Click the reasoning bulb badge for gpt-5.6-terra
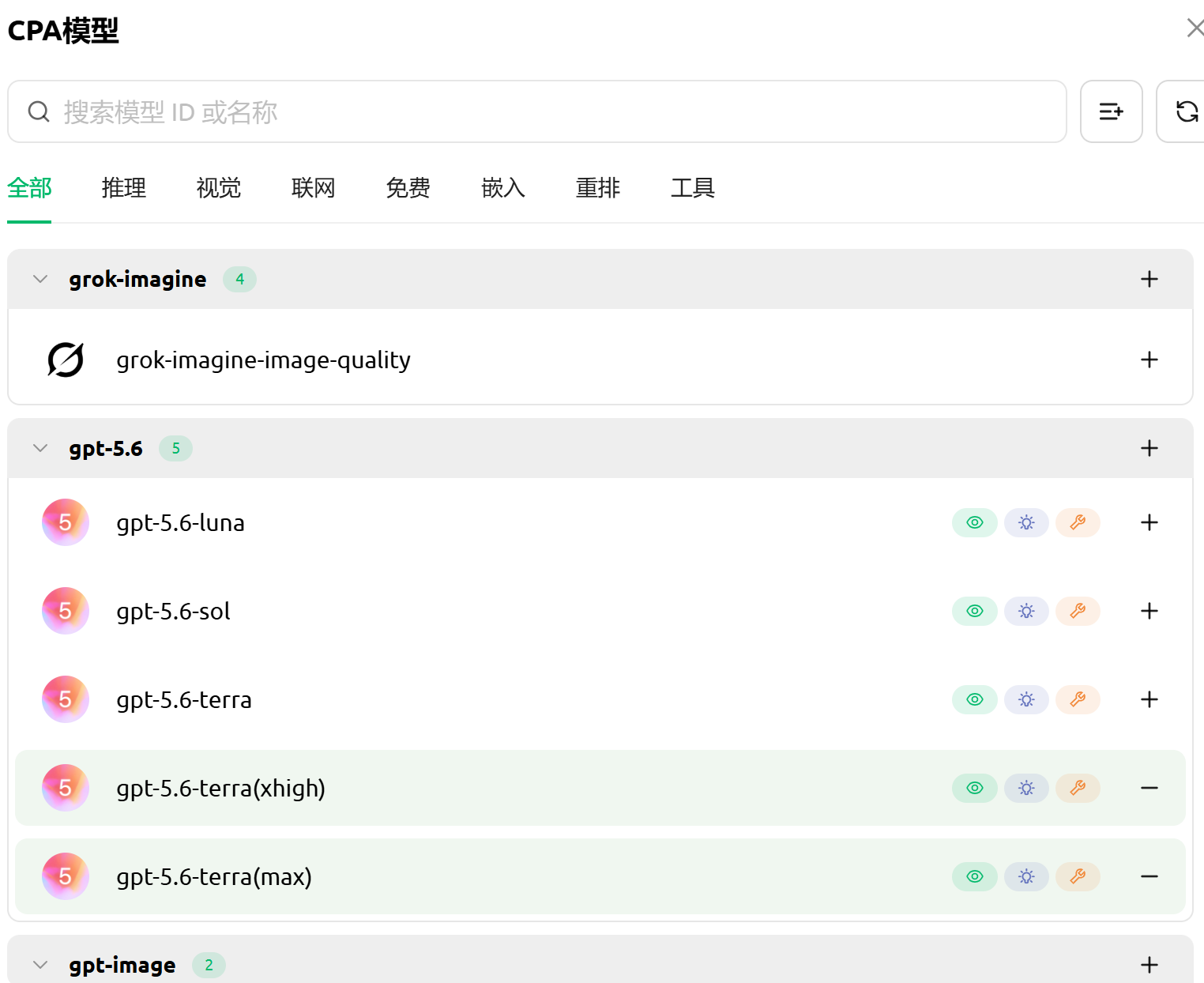Screen dimensions: 1204x983 pyautogui.click(x=1026, y=699)
